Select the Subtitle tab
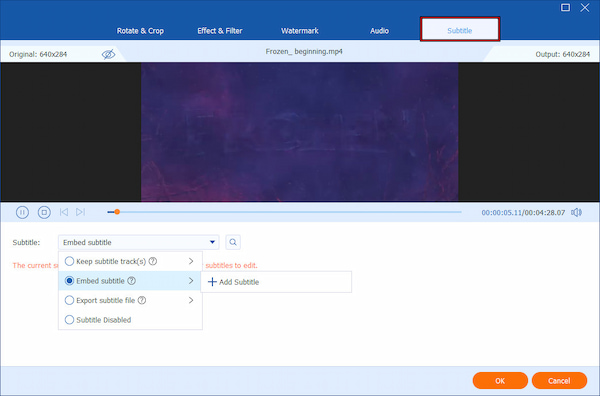Screen dimensions: 600x396 [460, 29]
